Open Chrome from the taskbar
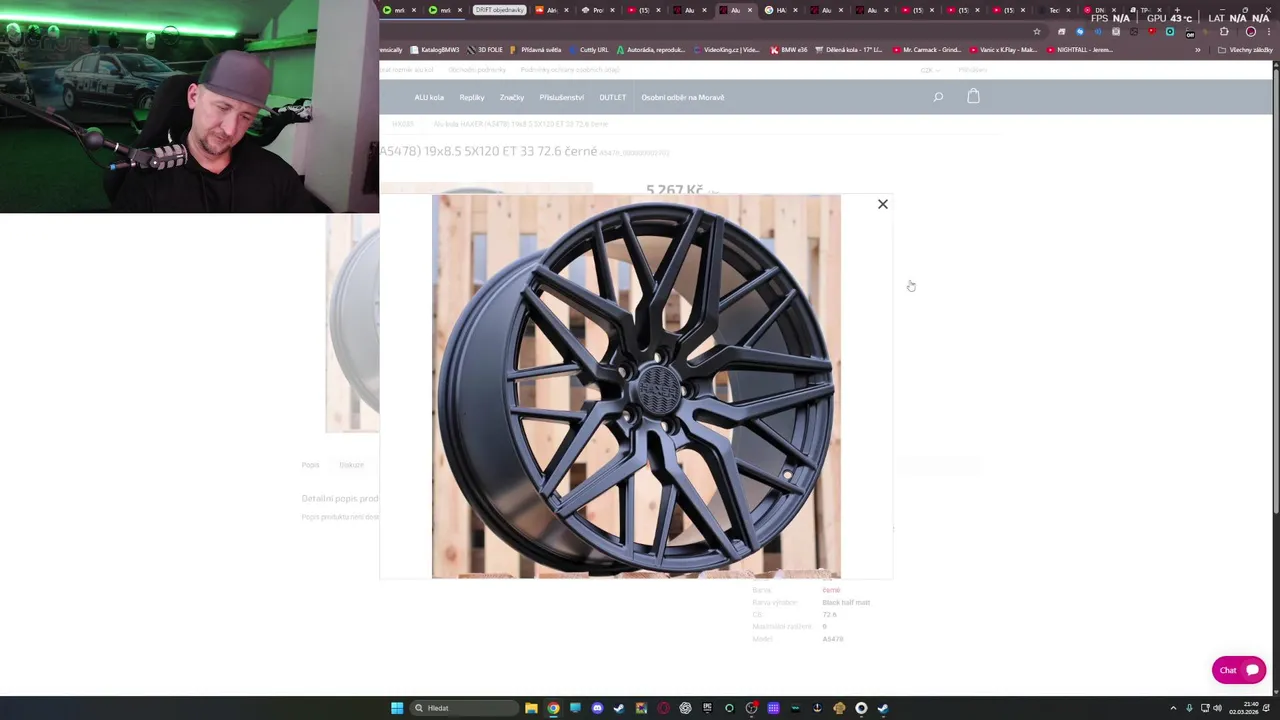This screenshot has width=1280, height=720. point(553,708)
